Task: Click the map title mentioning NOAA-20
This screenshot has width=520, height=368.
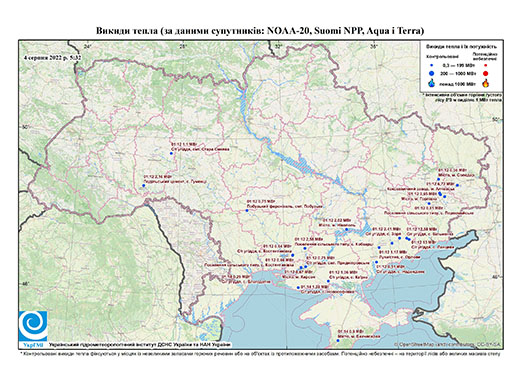Action: click(260, 31)
